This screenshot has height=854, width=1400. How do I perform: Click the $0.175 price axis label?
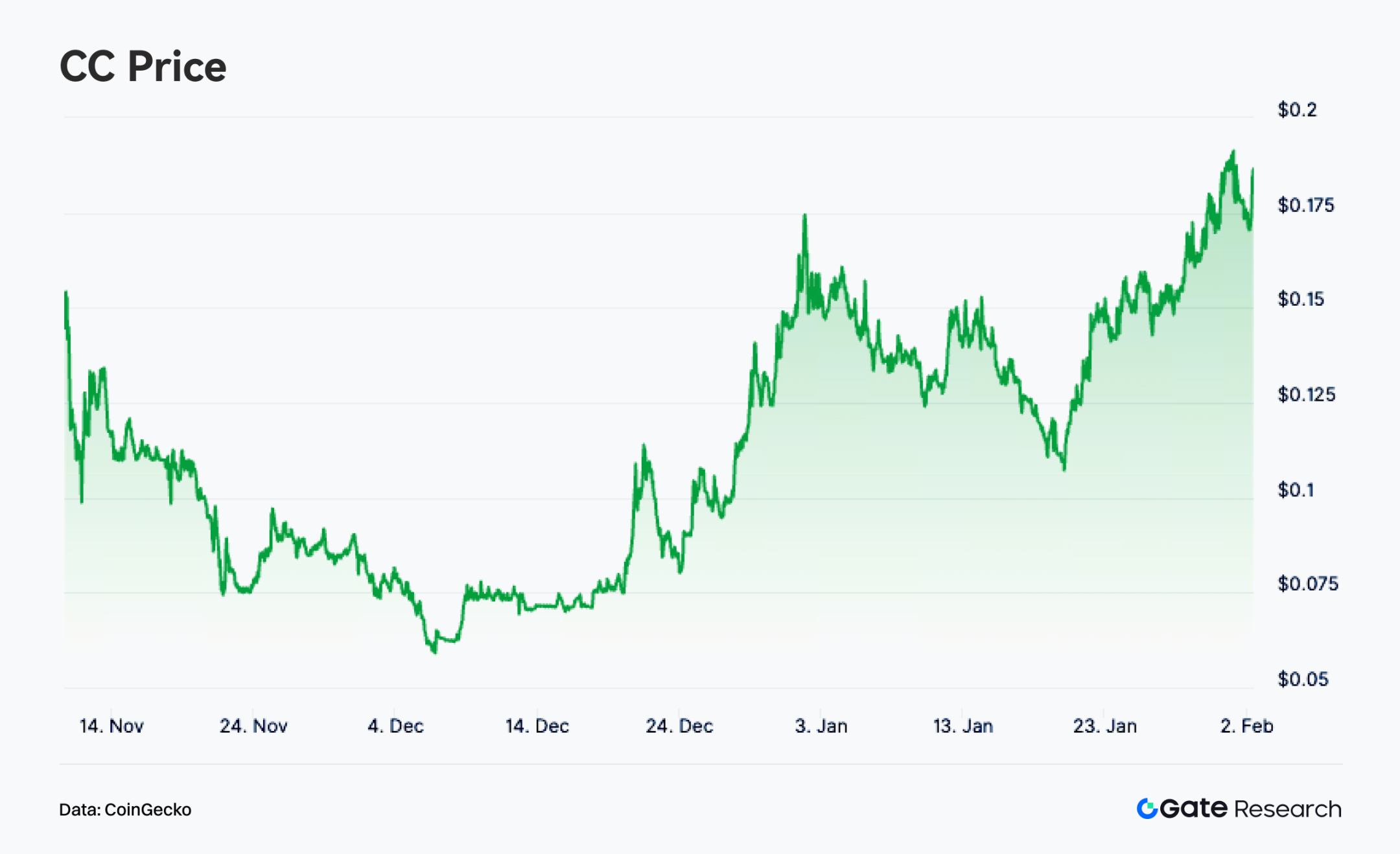1306,205
